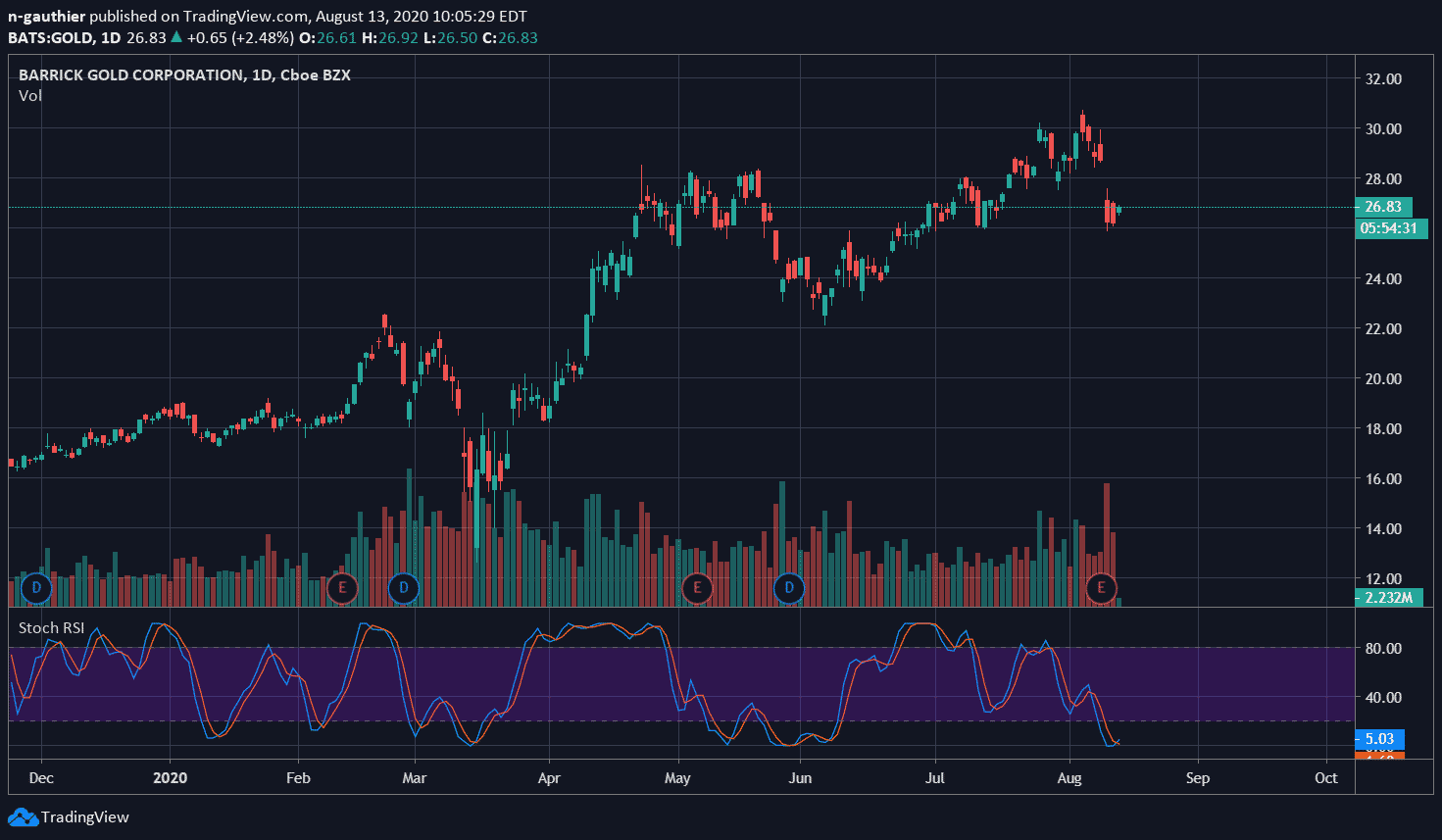Viewport: 1442px width, 840px height.
Task: Click the dividend D marker near December
Action: (x=36, y=588)
